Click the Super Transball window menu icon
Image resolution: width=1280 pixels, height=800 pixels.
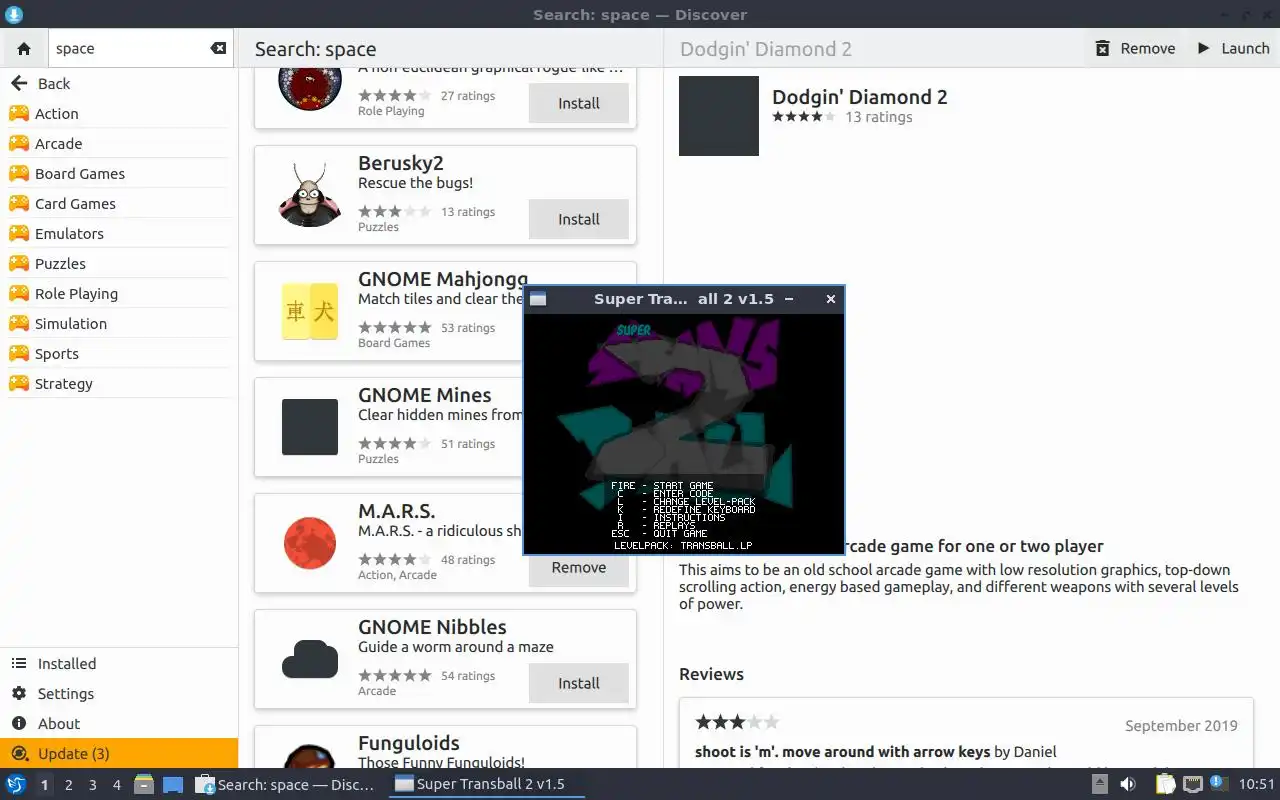coord(538,299)
